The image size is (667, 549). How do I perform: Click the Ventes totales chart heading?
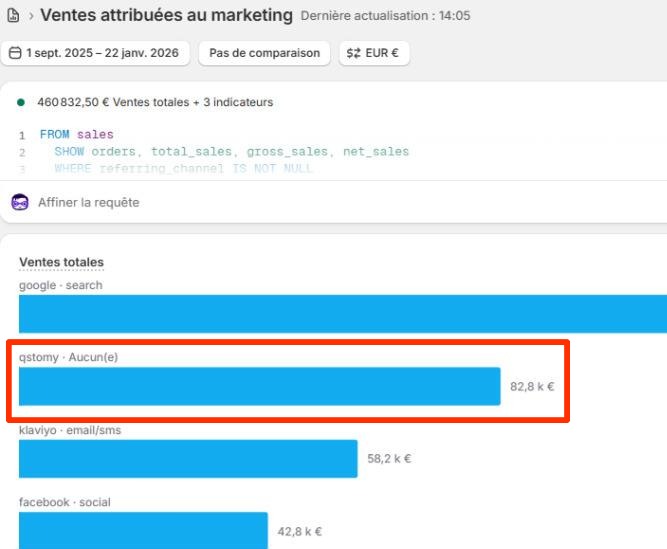[x=61, y=262]
